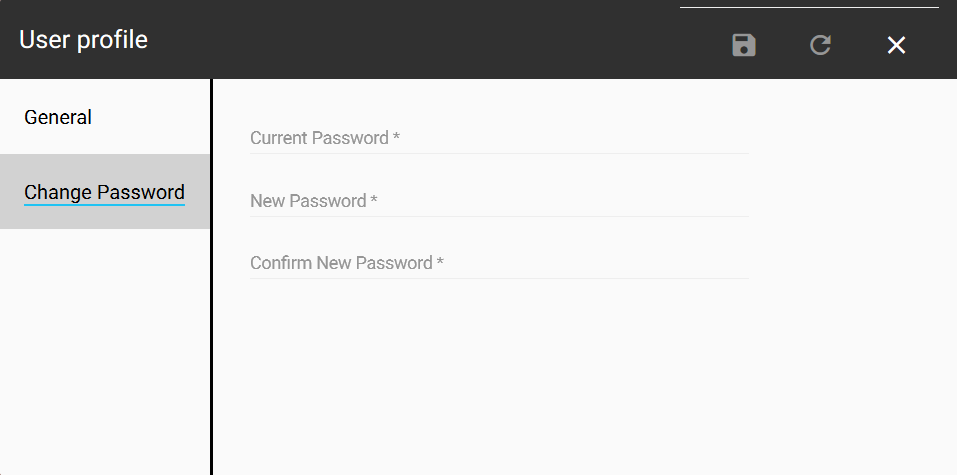
Task: Click the save floppy disk icon
Action: (744, 45)
